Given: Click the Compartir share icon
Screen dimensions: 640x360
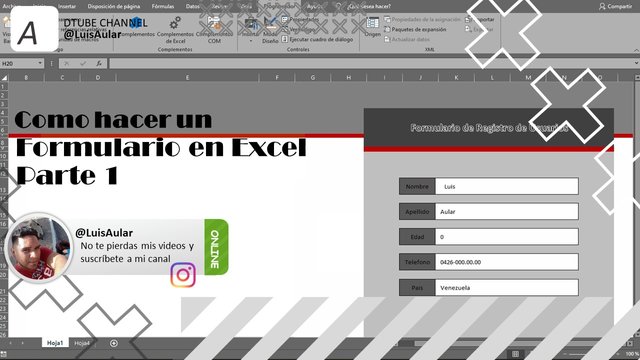Looking at the screenshot, I should 602,6.
